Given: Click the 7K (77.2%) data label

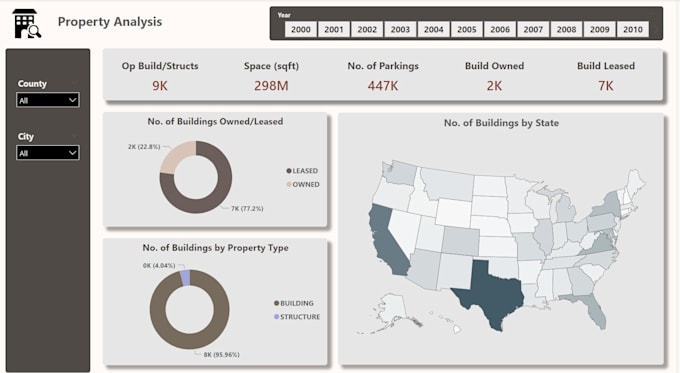Looking at the screenshot, I should point(247,209).
